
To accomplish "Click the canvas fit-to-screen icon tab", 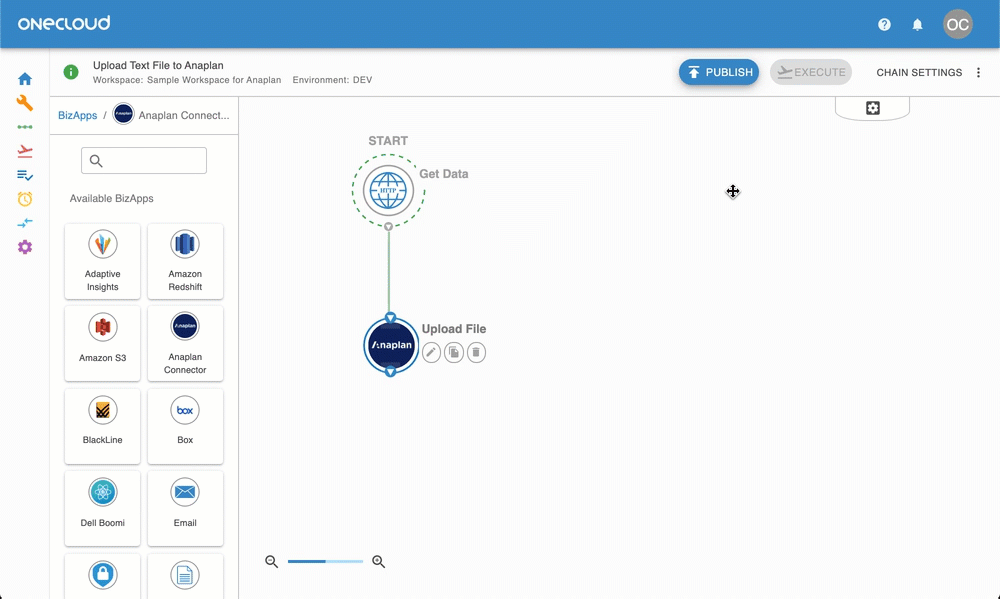I will pos(872,108).
